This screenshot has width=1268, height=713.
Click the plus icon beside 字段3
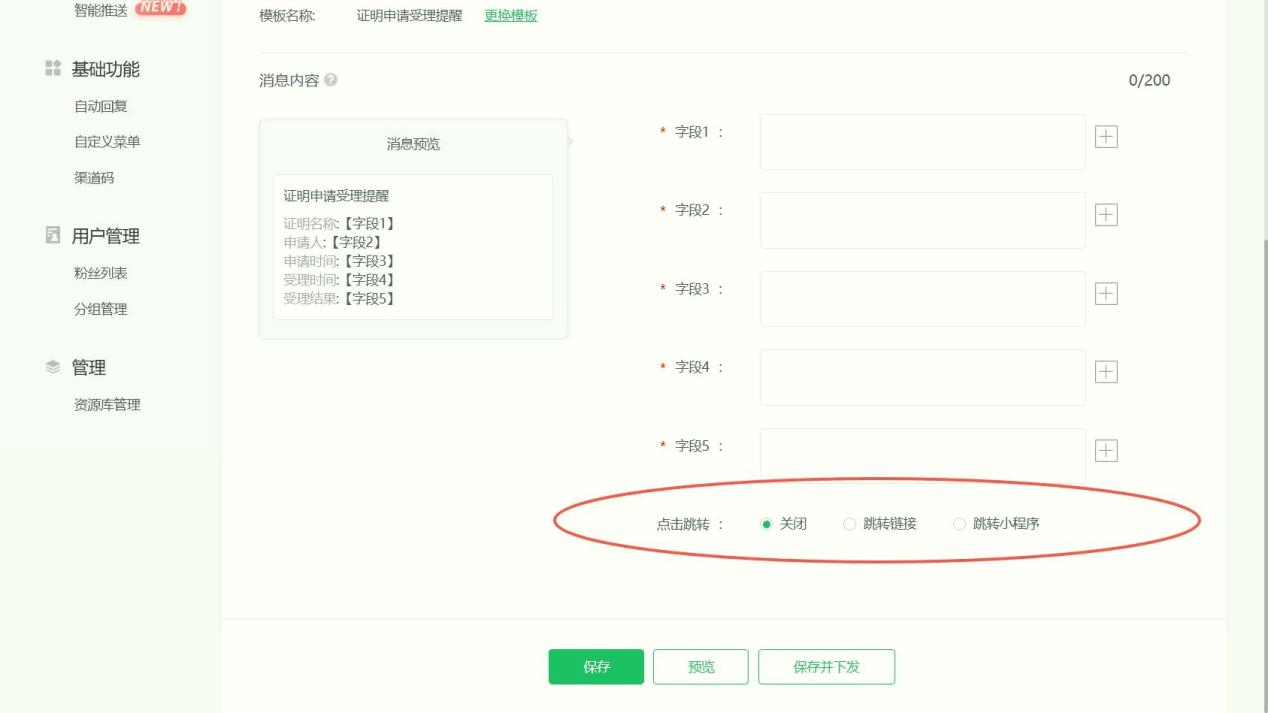point(1106,294)
